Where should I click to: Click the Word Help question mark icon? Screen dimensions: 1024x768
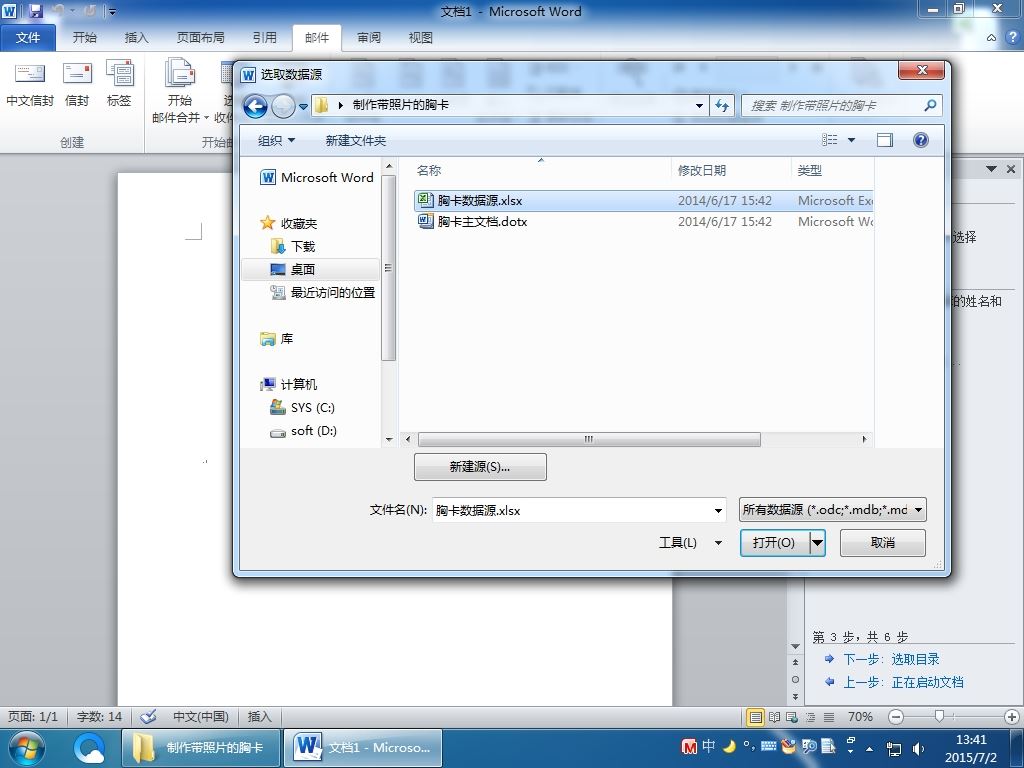[x=1012, y=37]
